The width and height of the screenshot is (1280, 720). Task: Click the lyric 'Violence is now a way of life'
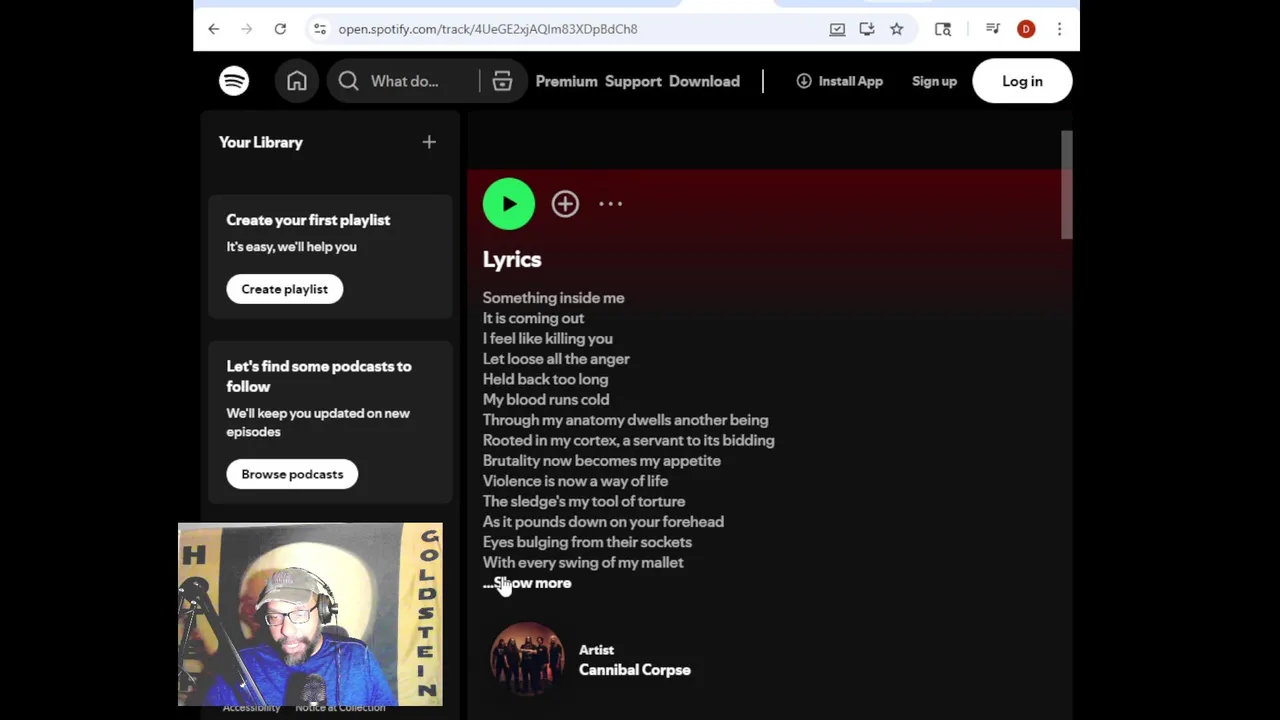click(x=575, y=481)
